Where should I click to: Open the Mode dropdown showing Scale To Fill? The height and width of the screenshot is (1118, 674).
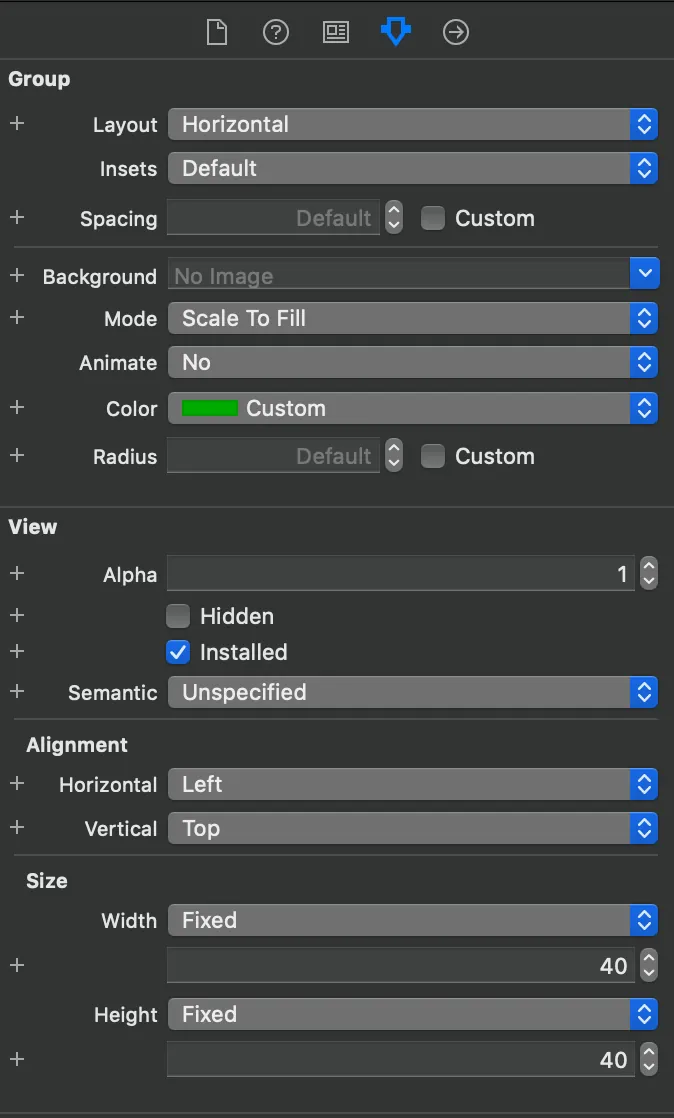(412, 319)
